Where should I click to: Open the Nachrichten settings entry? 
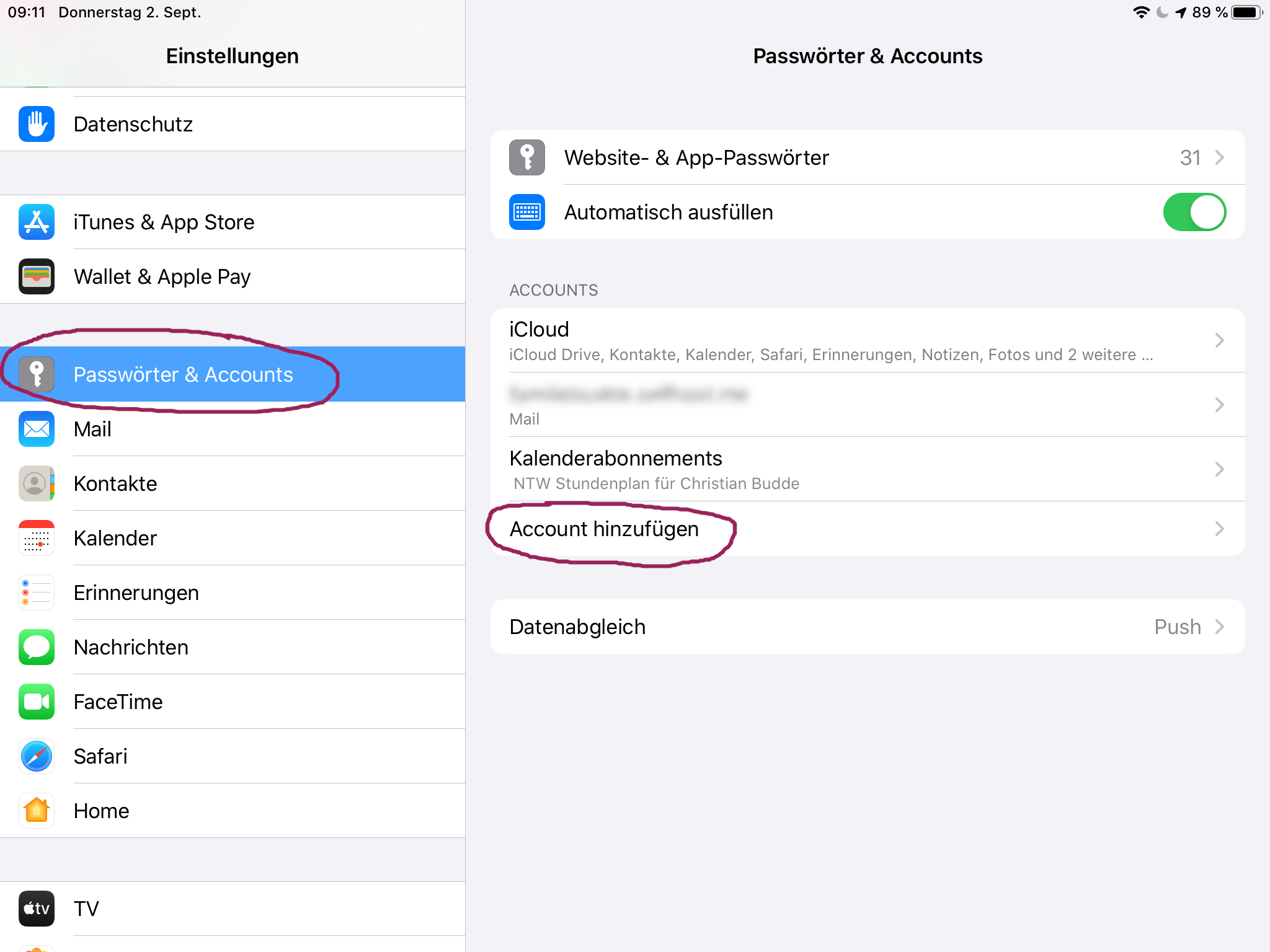[x=233, y=647]
